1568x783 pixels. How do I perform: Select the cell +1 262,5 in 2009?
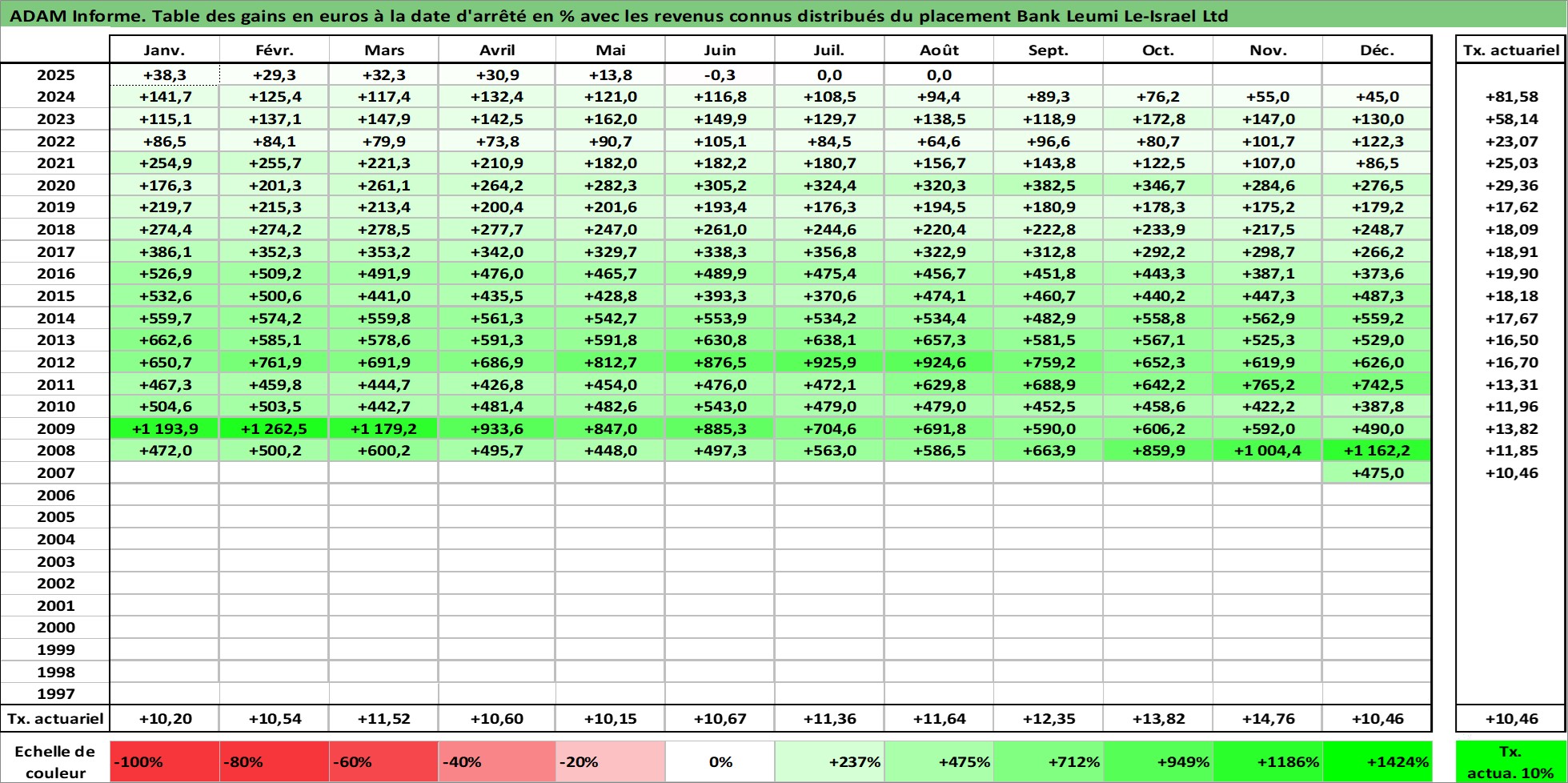pos(275,428)
